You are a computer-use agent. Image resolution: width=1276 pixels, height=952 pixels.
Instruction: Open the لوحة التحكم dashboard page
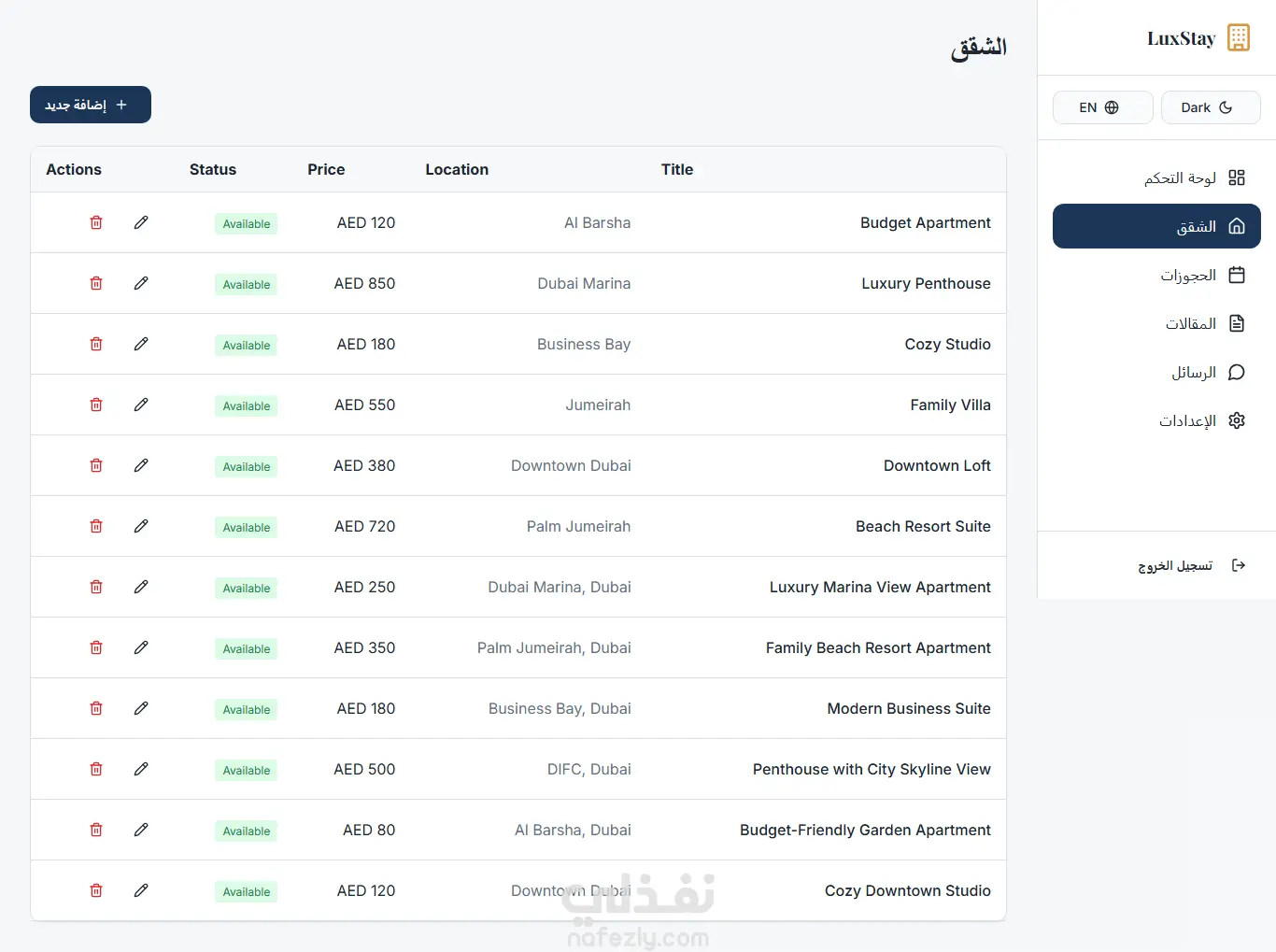tap(1156, 178)
